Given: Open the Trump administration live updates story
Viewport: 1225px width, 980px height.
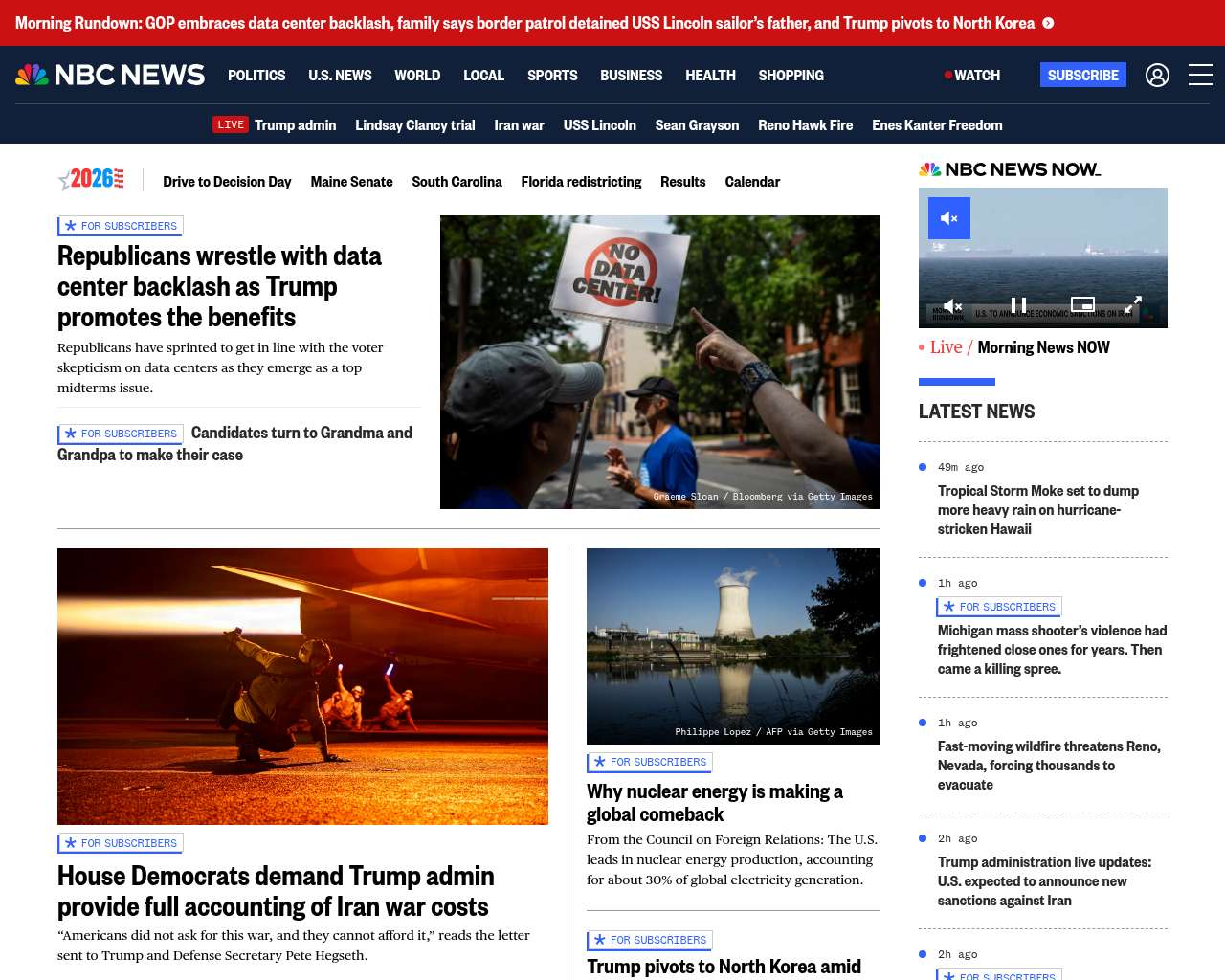Looking at the screenshot, I should (x=1044, y=881).
